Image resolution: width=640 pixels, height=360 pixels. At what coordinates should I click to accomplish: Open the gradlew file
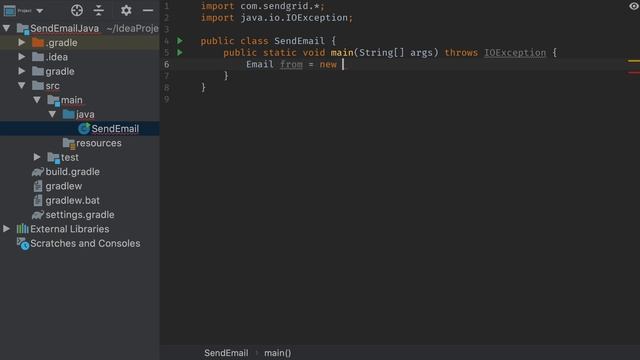click(x=64, y=186)
